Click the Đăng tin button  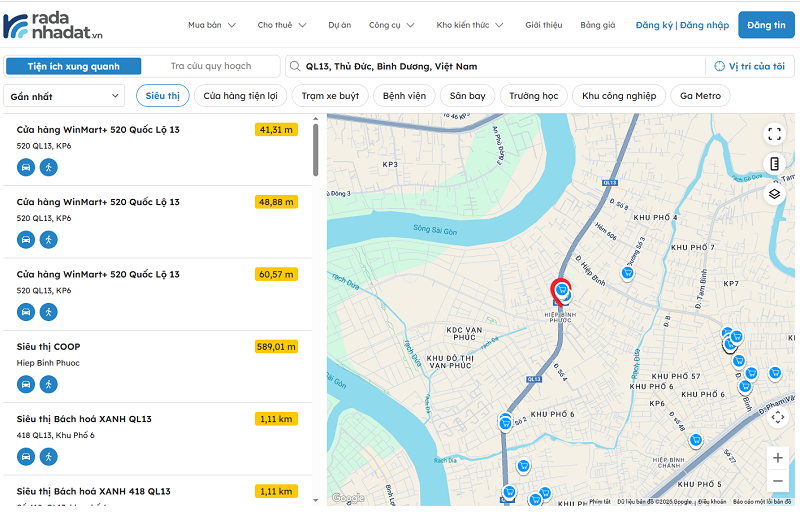[x=766, y=25]
